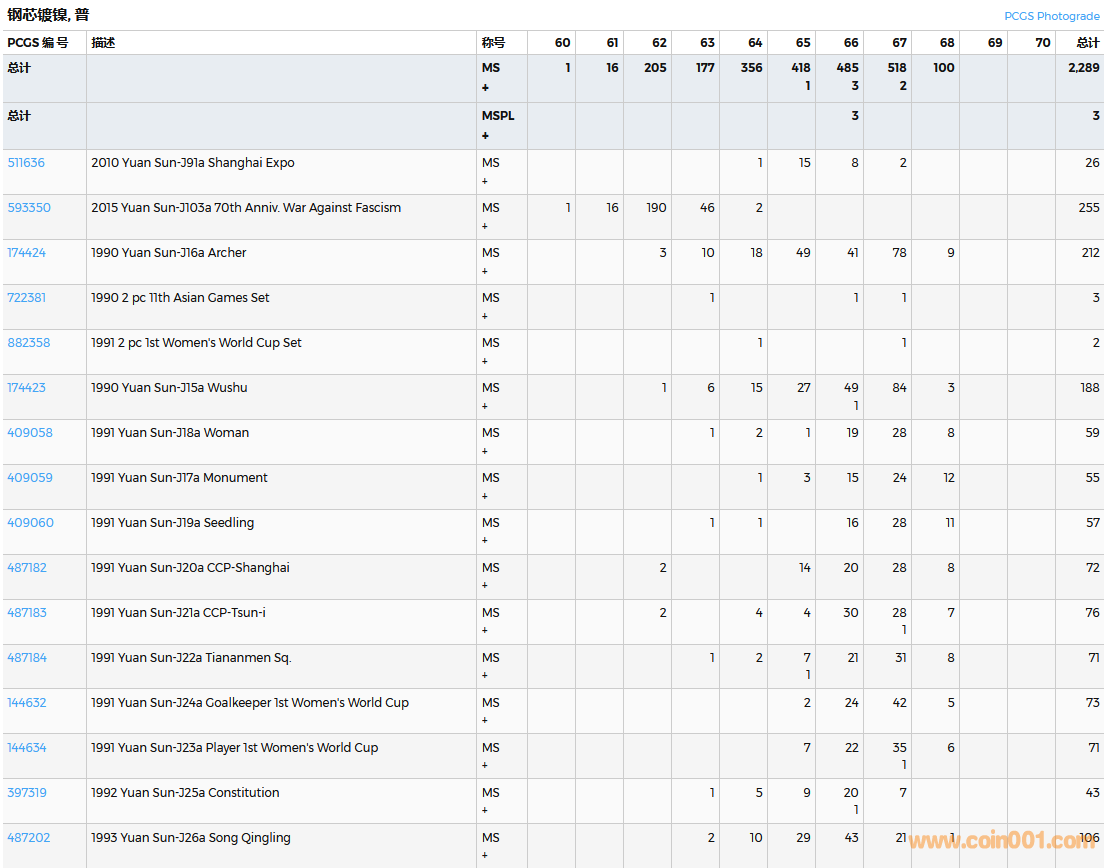This screenshot has height=868, width=1108.
Task: Open PCGS number 511636 link
Action: coord(26,163)
